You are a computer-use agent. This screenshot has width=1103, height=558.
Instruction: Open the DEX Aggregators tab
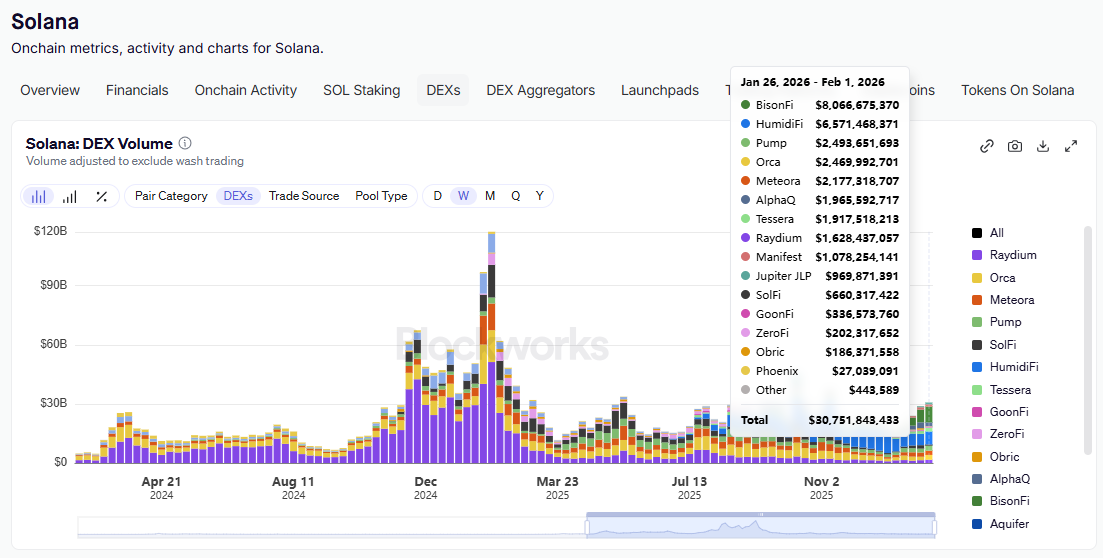540,90
